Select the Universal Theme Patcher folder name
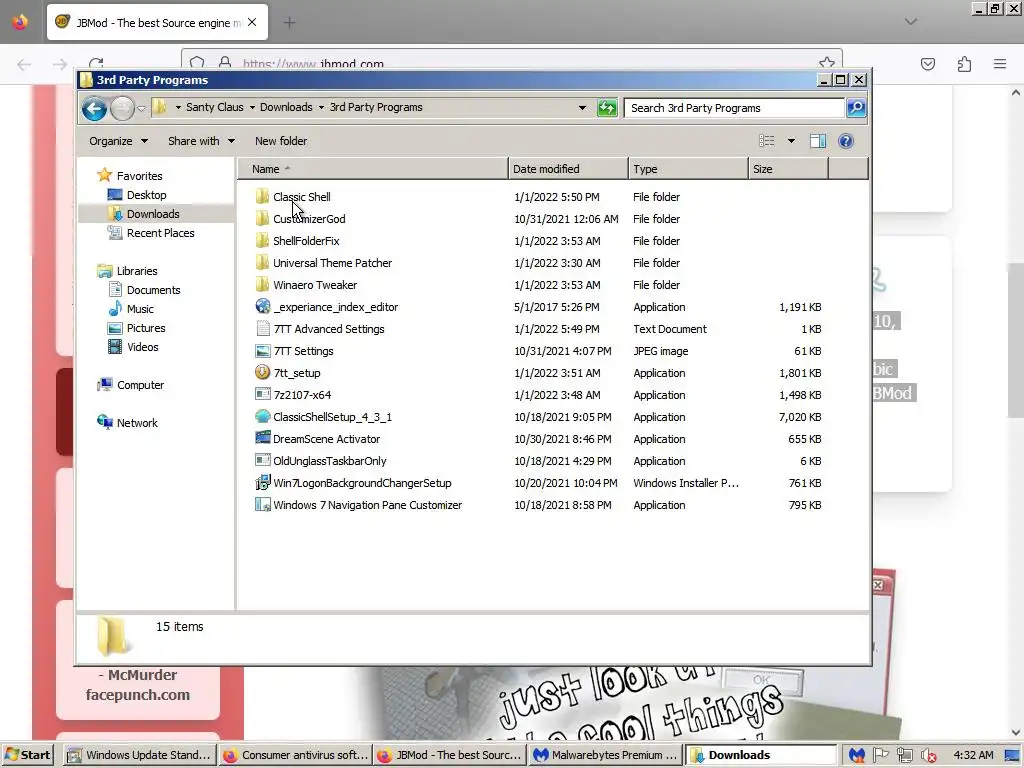 click(x=332, y=263)
